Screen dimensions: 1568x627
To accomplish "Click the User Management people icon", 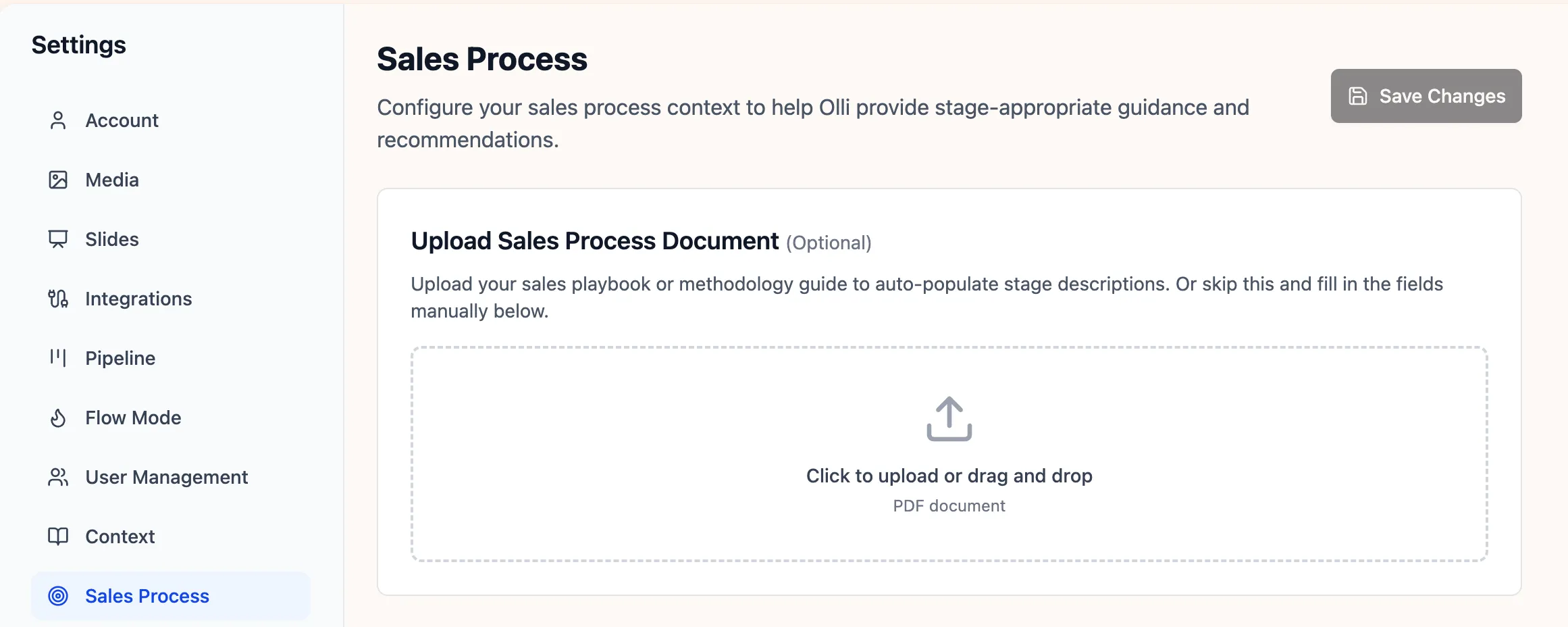I will point(58,477).
